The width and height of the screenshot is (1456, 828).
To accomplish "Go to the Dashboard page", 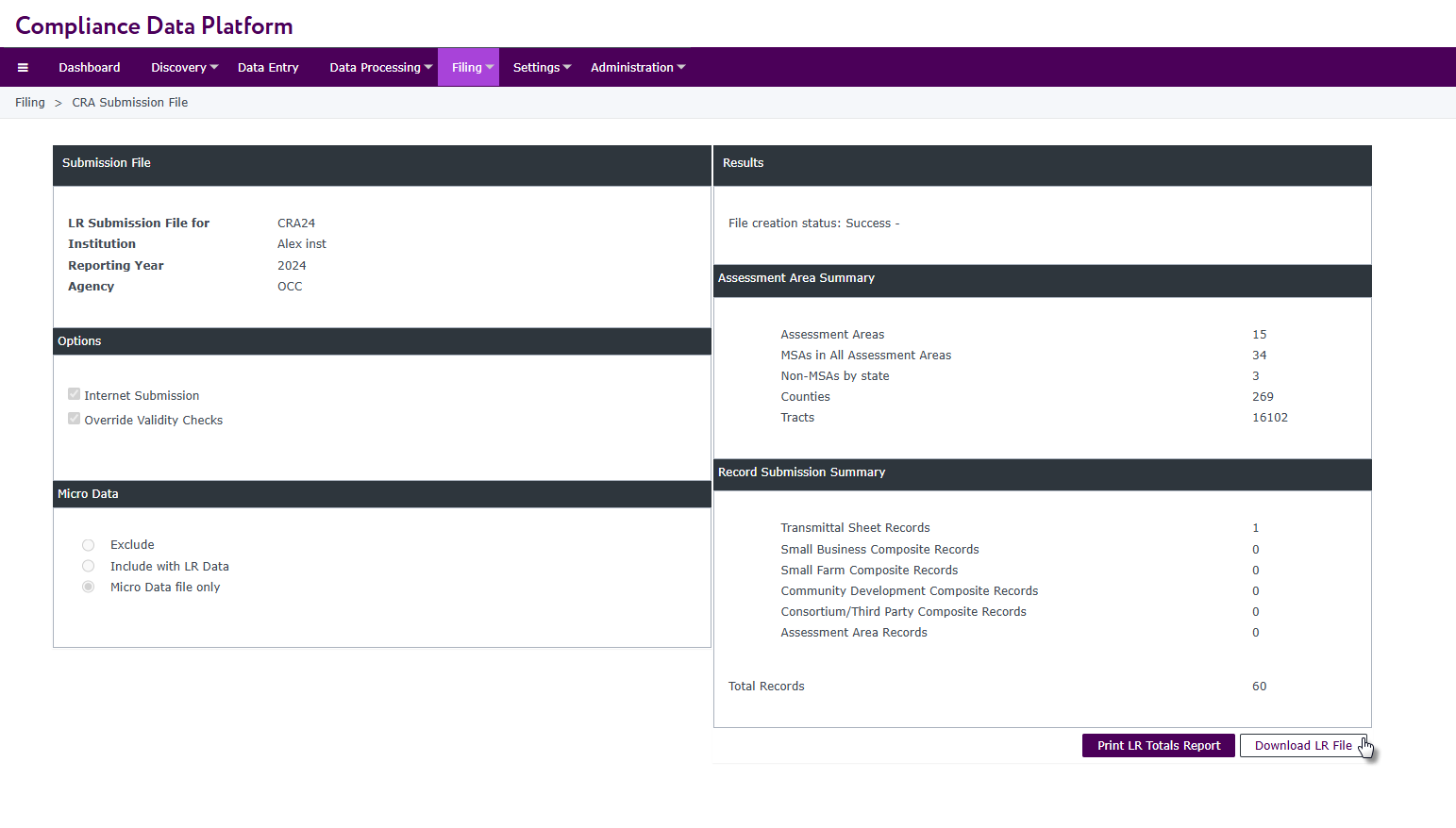I will pyautogui.click(x=90, y=68).
